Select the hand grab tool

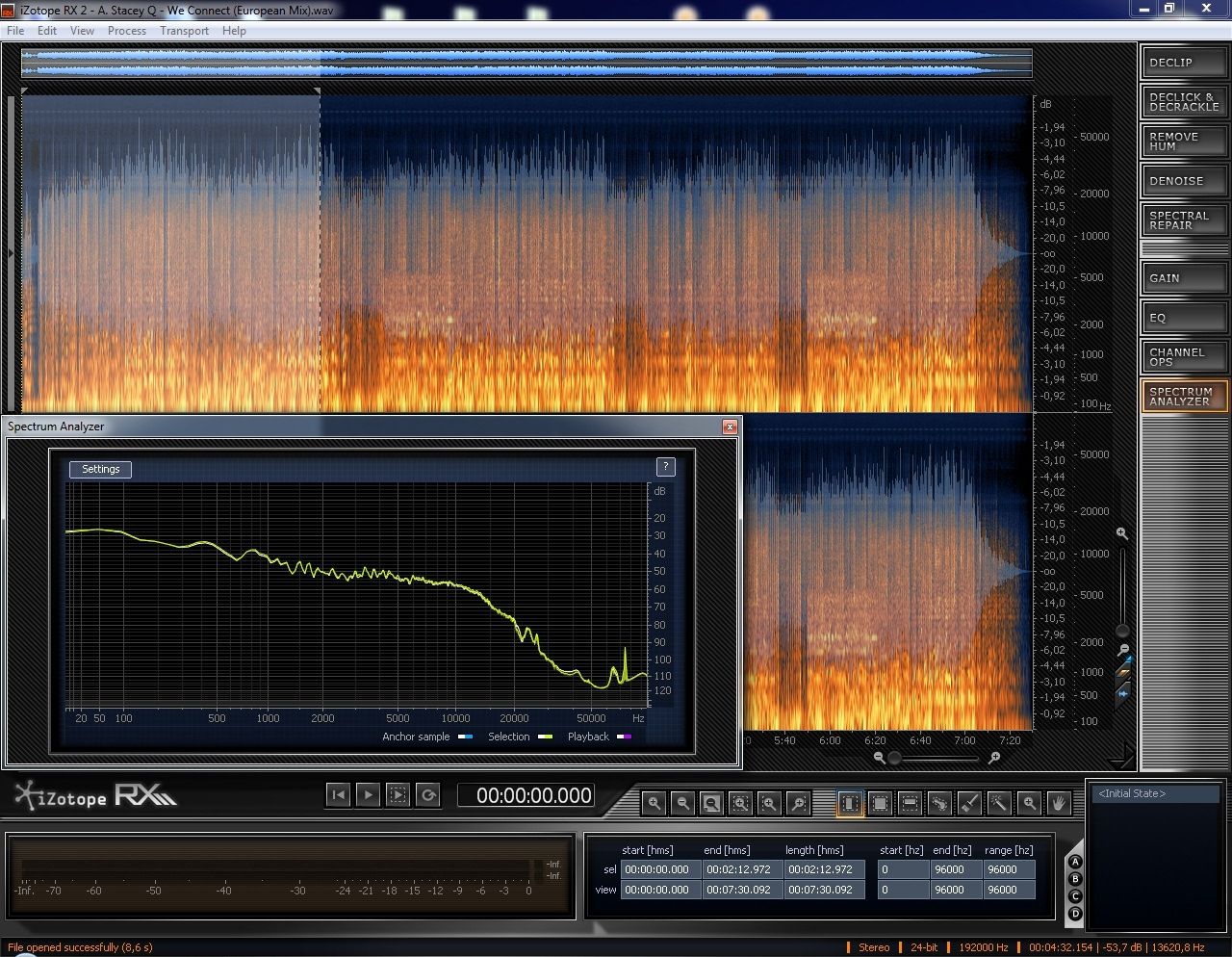(1059, 803)
